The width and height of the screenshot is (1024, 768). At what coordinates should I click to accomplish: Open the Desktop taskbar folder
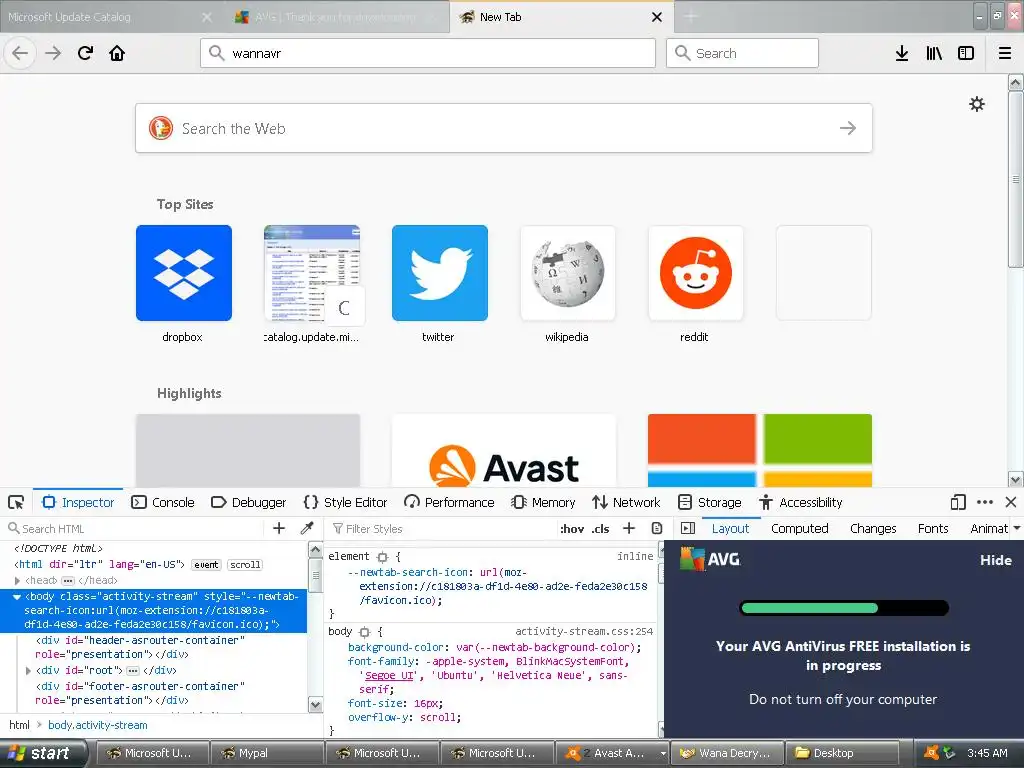(842, 753)
